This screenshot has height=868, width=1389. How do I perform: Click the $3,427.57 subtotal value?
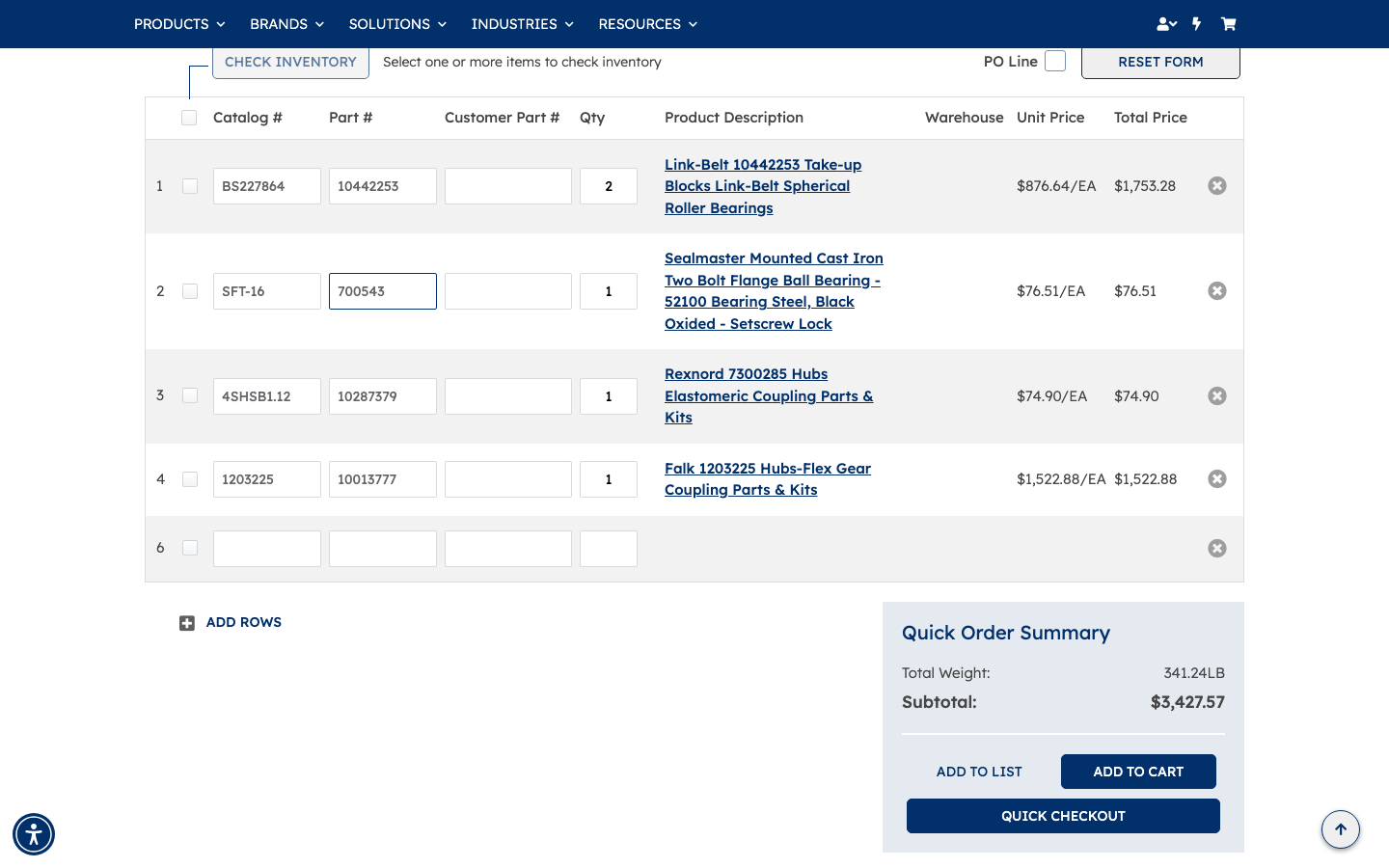(1187, 702)
